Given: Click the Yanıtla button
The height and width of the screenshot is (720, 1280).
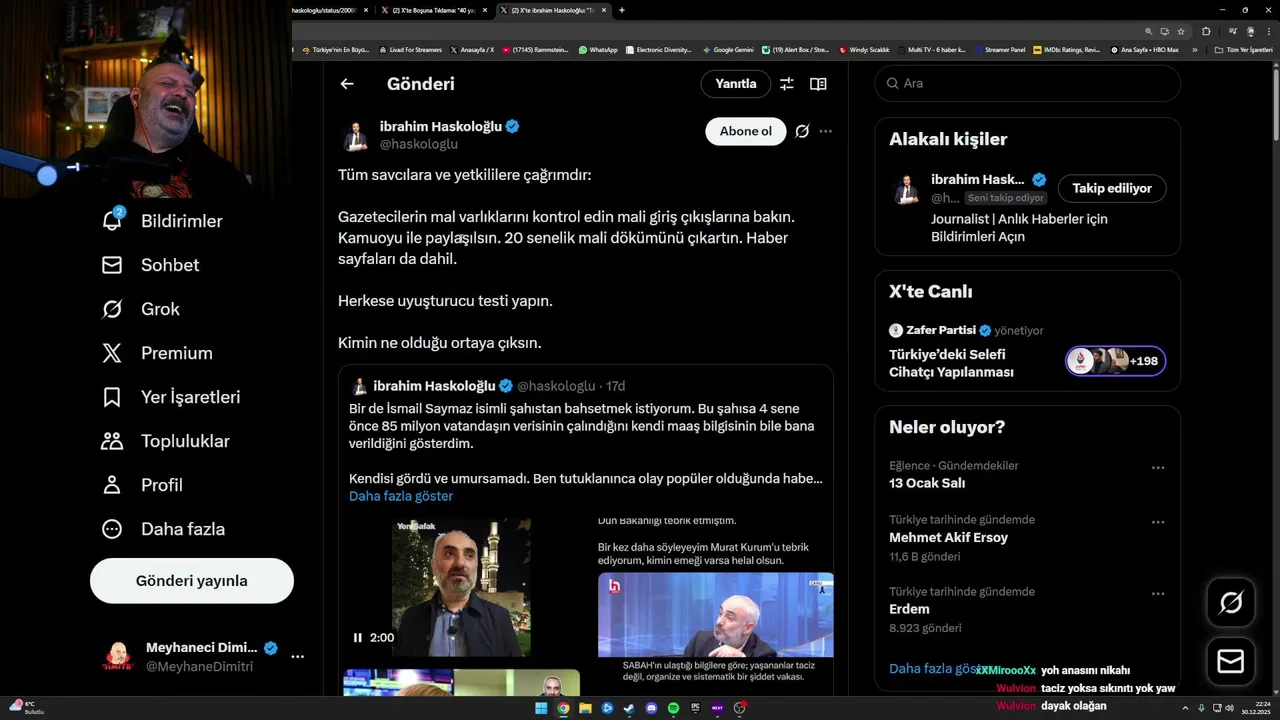Looking at the screenshot, I should coord(736,84).
